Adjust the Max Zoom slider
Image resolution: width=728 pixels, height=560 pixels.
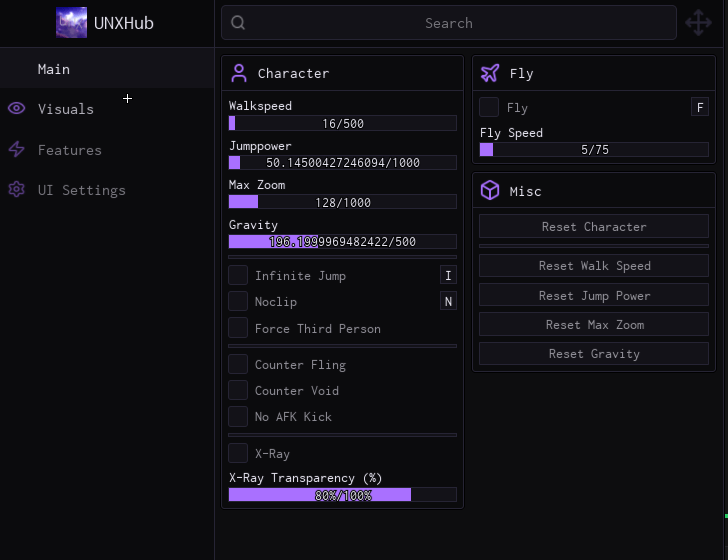click(x=343, y=202)
